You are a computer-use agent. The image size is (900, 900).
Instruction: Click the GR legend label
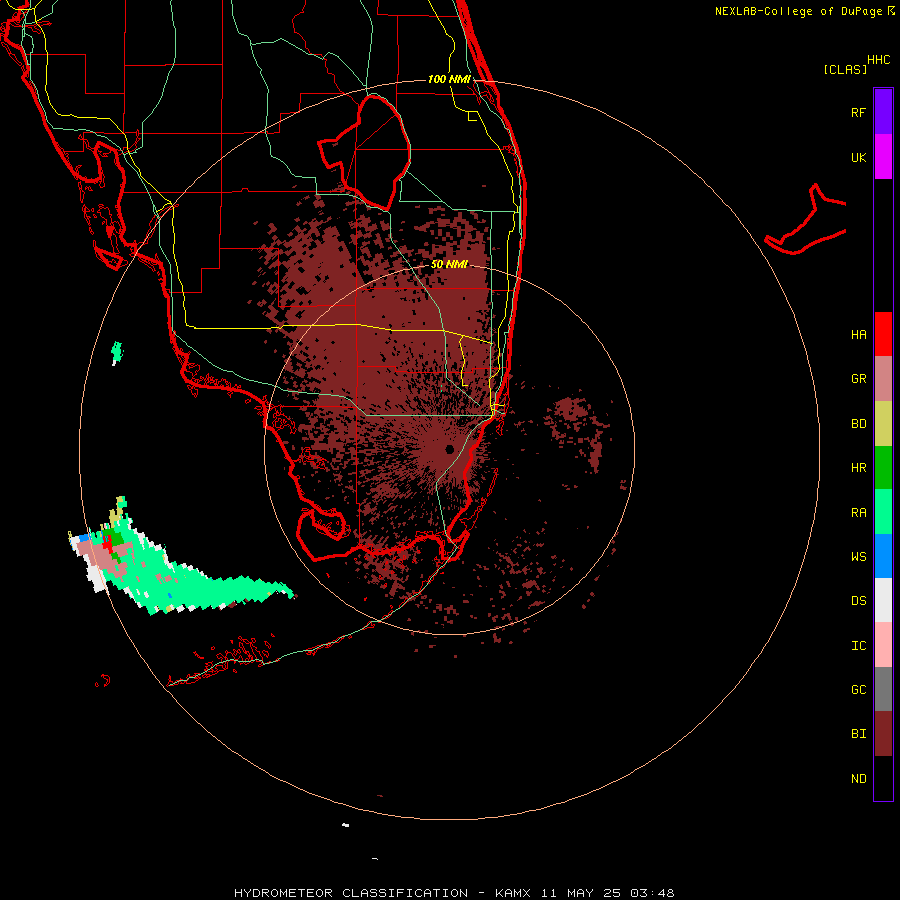coord(858,379)
